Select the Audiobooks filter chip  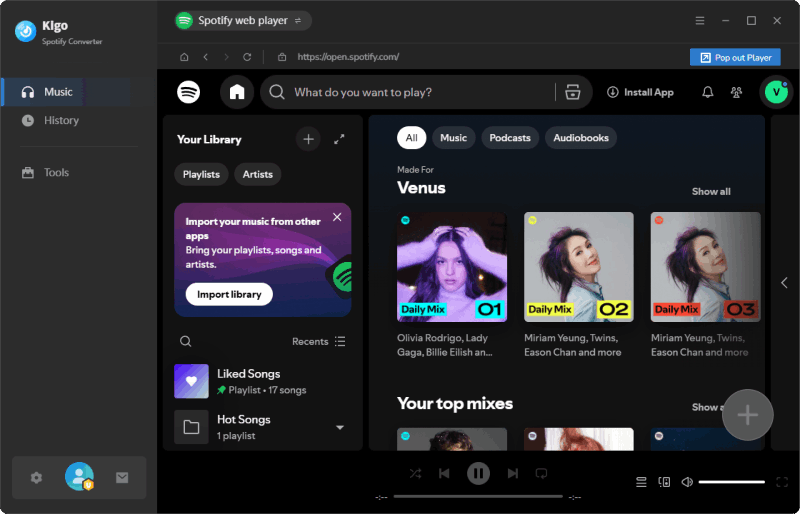[x=581, y=138]
